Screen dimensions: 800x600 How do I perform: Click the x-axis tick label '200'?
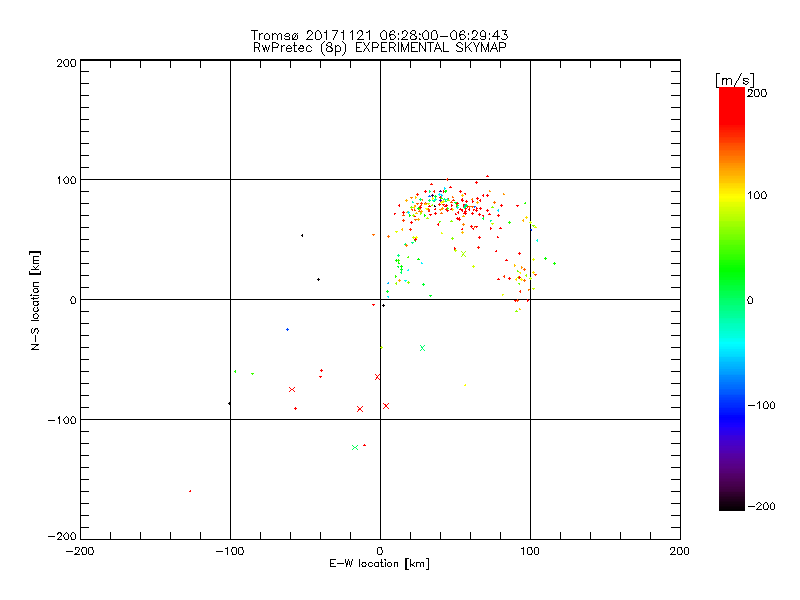coord(679,551)
